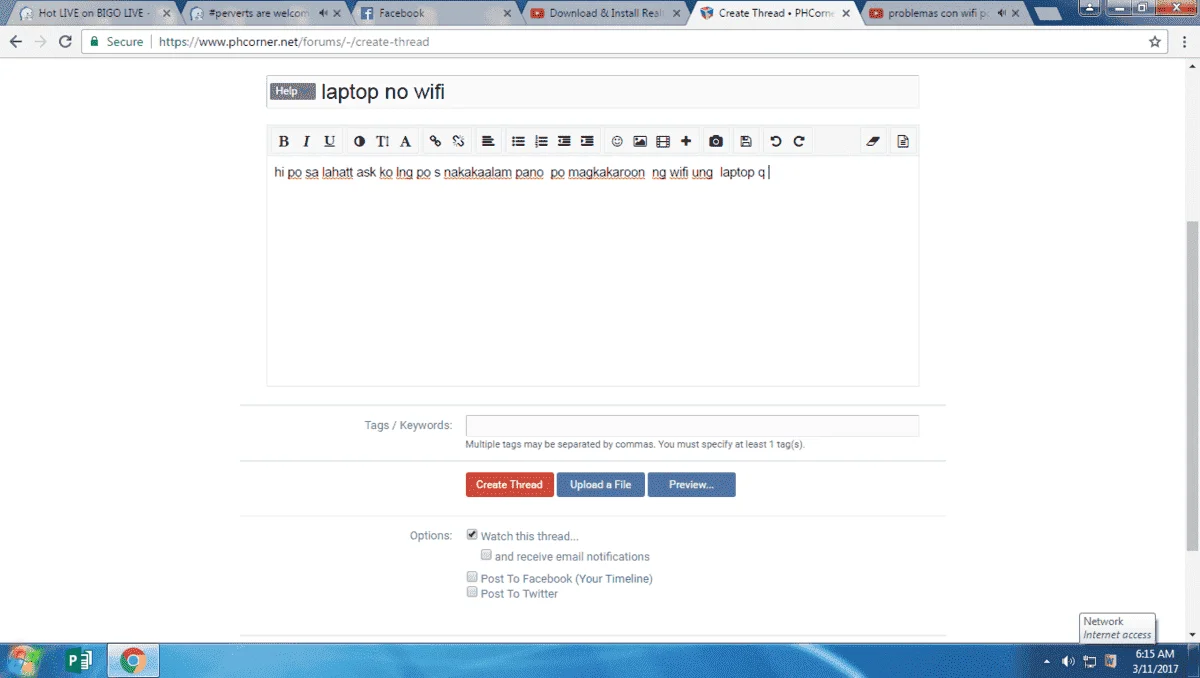The width and height of the screenshot is (1200, 678).
Task: Redo the last edit
Action: pyautogui.click(x=799, y=141)
